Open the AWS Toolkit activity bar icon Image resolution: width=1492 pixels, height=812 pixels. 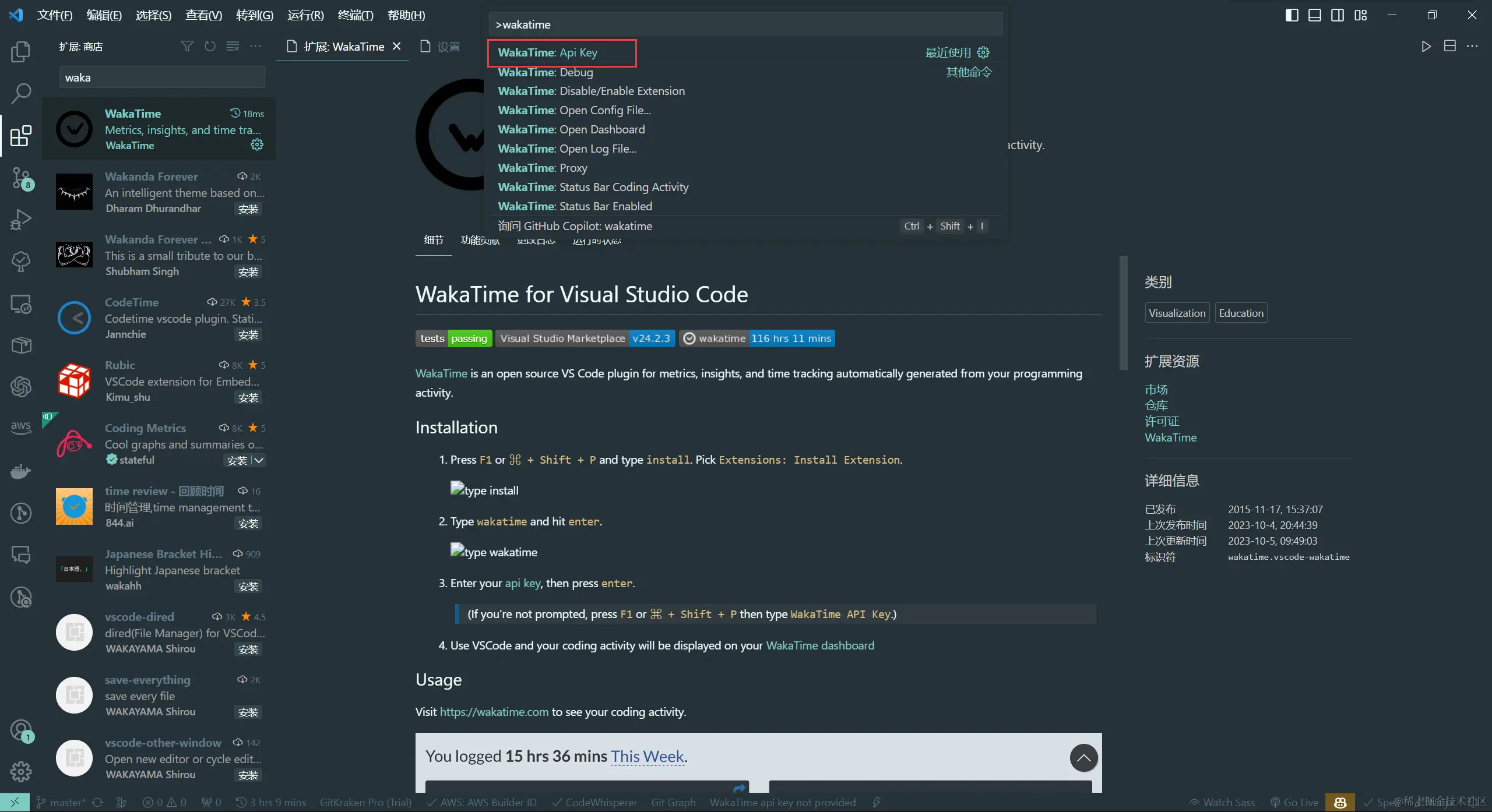tap(21, 427)
